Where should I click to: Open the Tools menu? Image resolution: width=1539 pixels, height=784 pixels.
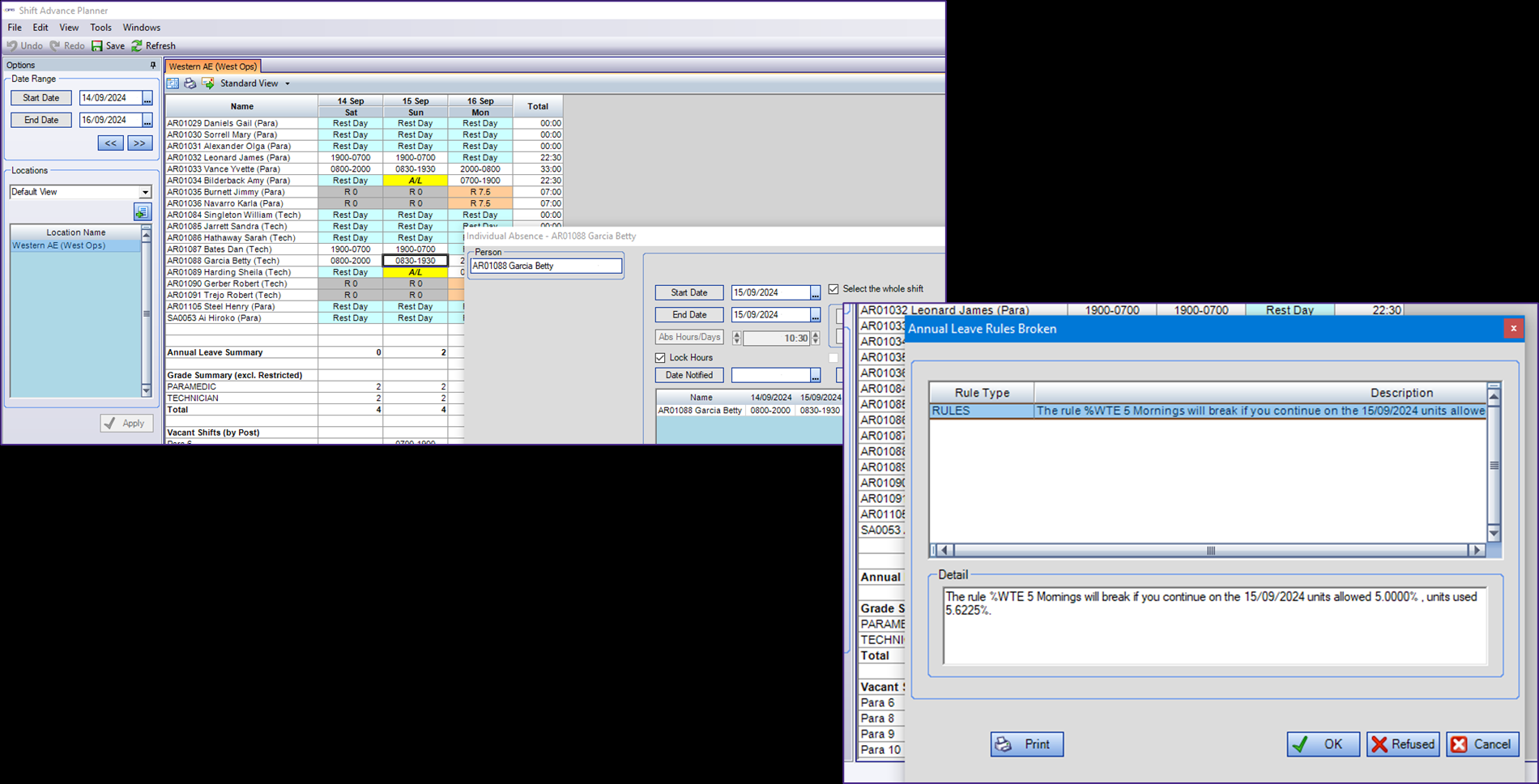coord(100,28)
